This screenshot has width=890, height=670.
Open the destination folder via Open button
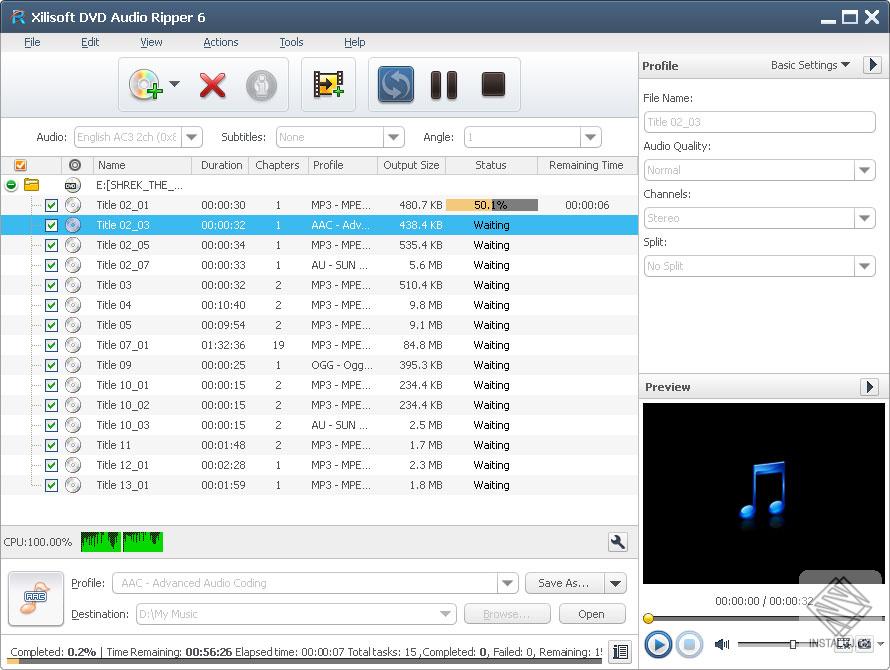(591, 613)
